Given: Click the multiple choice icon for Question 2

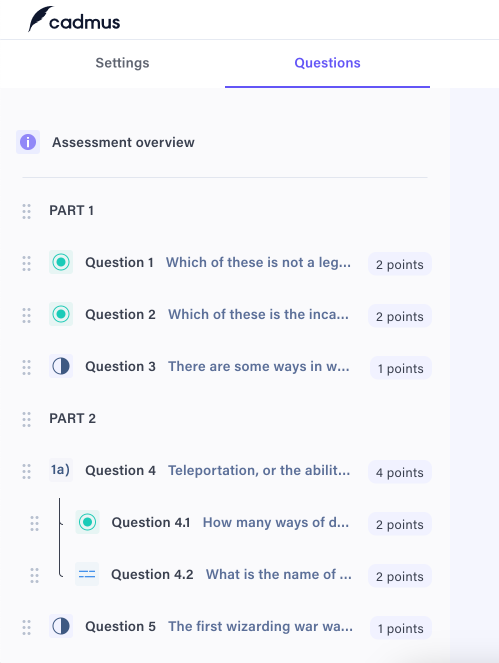Looking at the screenshot, I should coord(61,314).
